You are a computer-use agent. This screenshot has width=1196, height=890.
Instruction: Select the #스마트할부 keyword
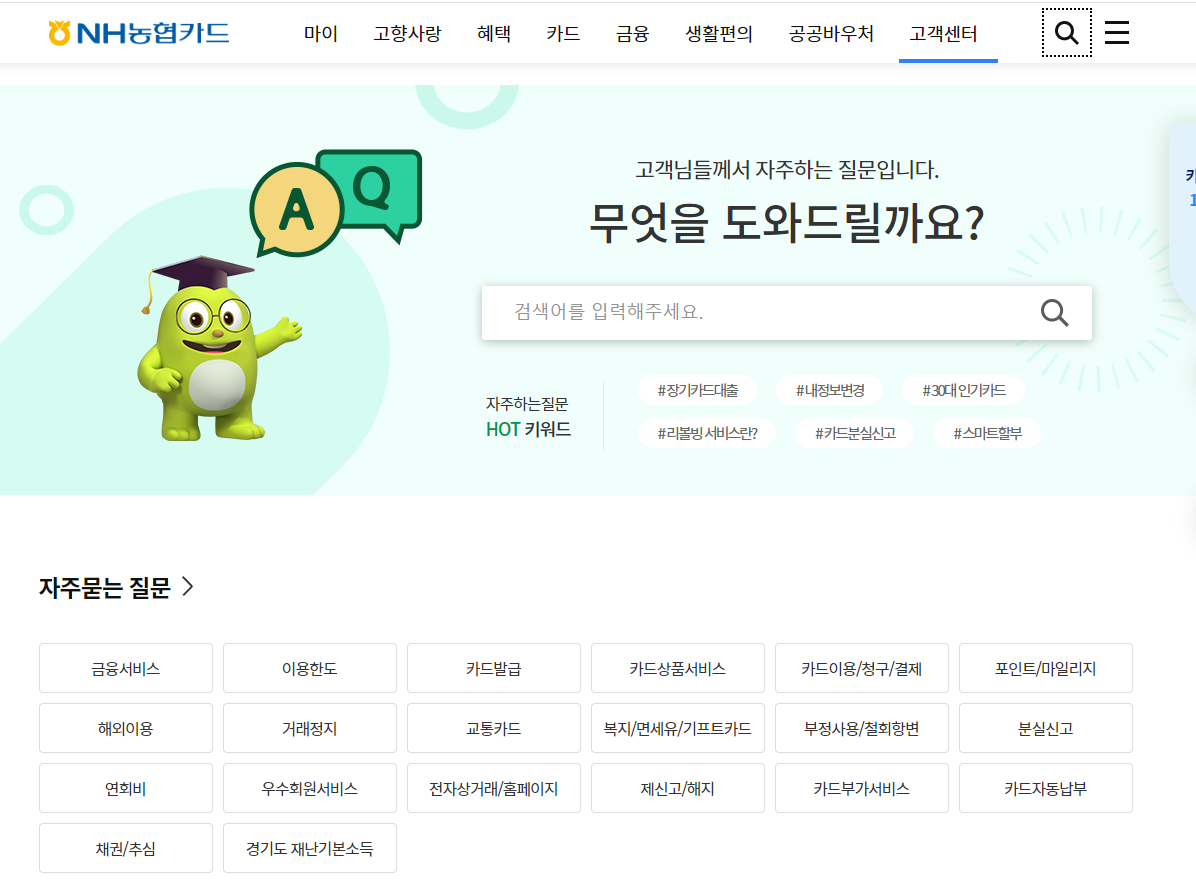(987, 433)
